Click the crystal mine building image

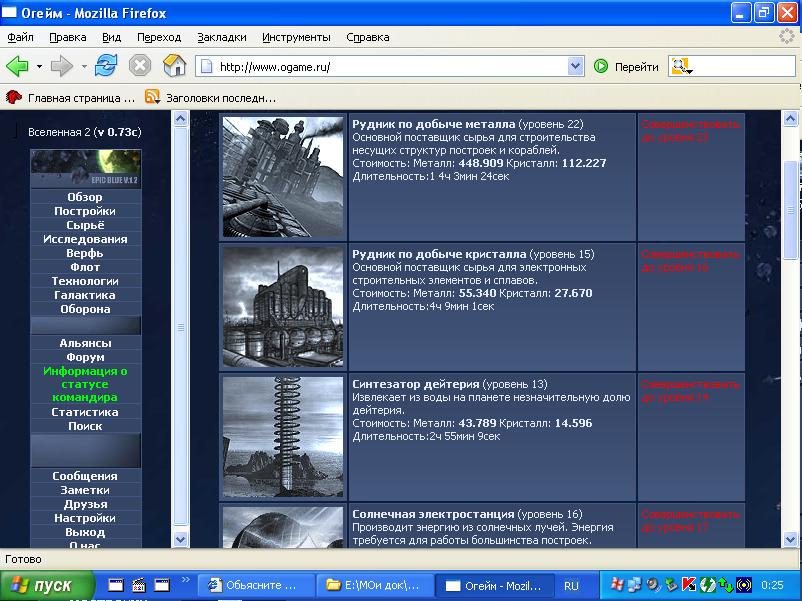(283, 307)
